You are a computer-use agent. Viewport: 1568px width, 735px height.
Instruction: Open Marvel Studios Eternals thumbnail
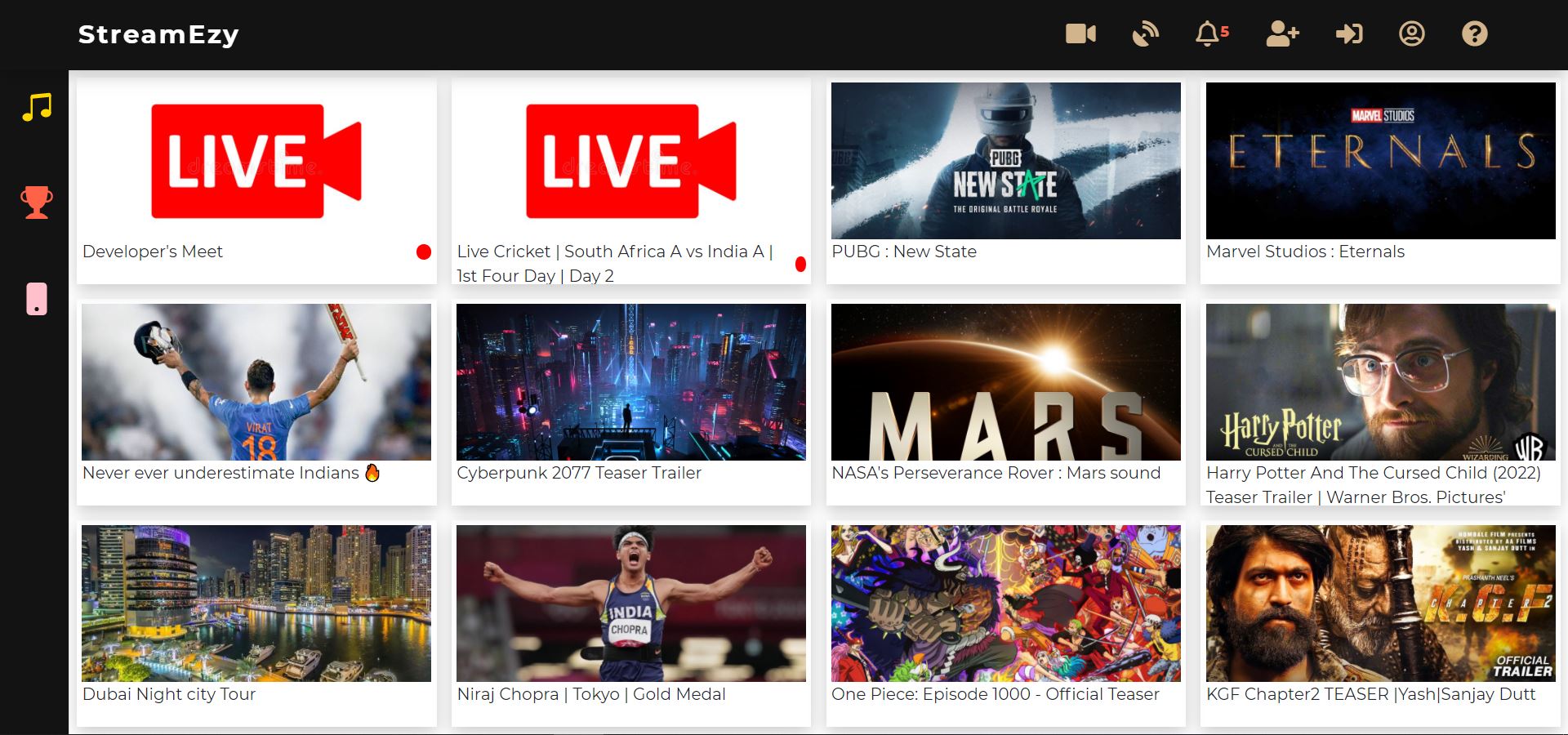(1381, 161)
